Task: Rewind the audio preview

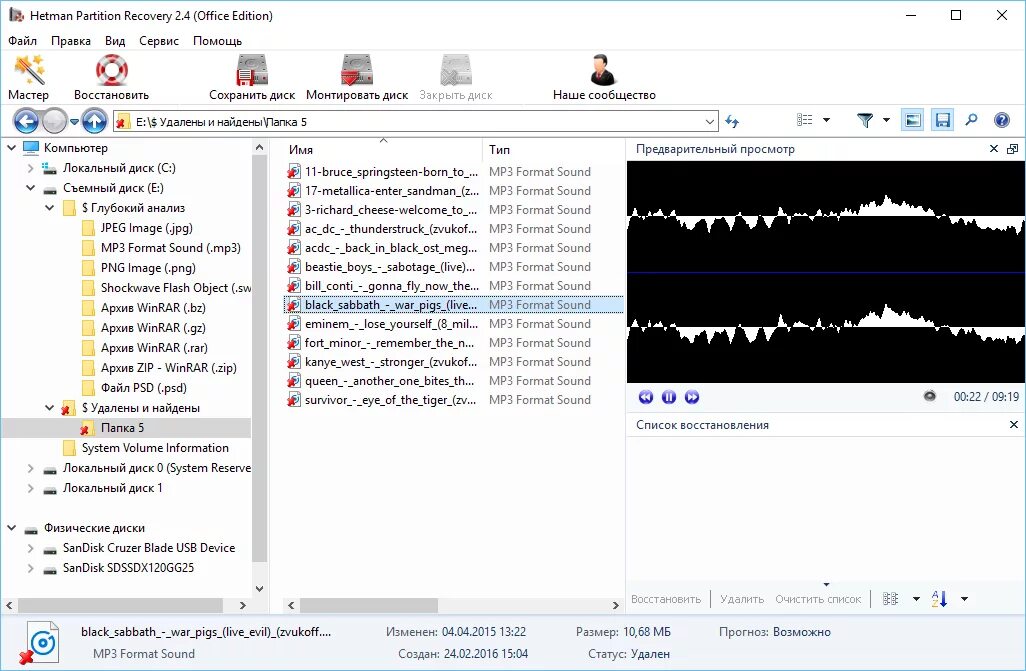Action: (646, 397)
